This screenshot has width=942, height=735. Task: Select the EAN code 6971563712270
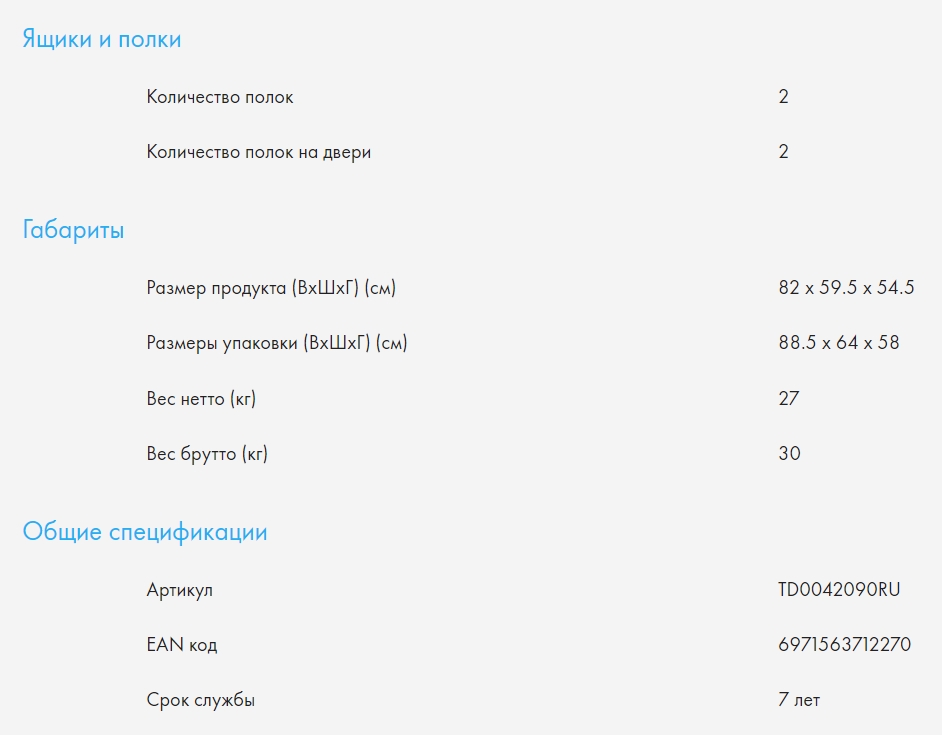click(x=844, y=645)
